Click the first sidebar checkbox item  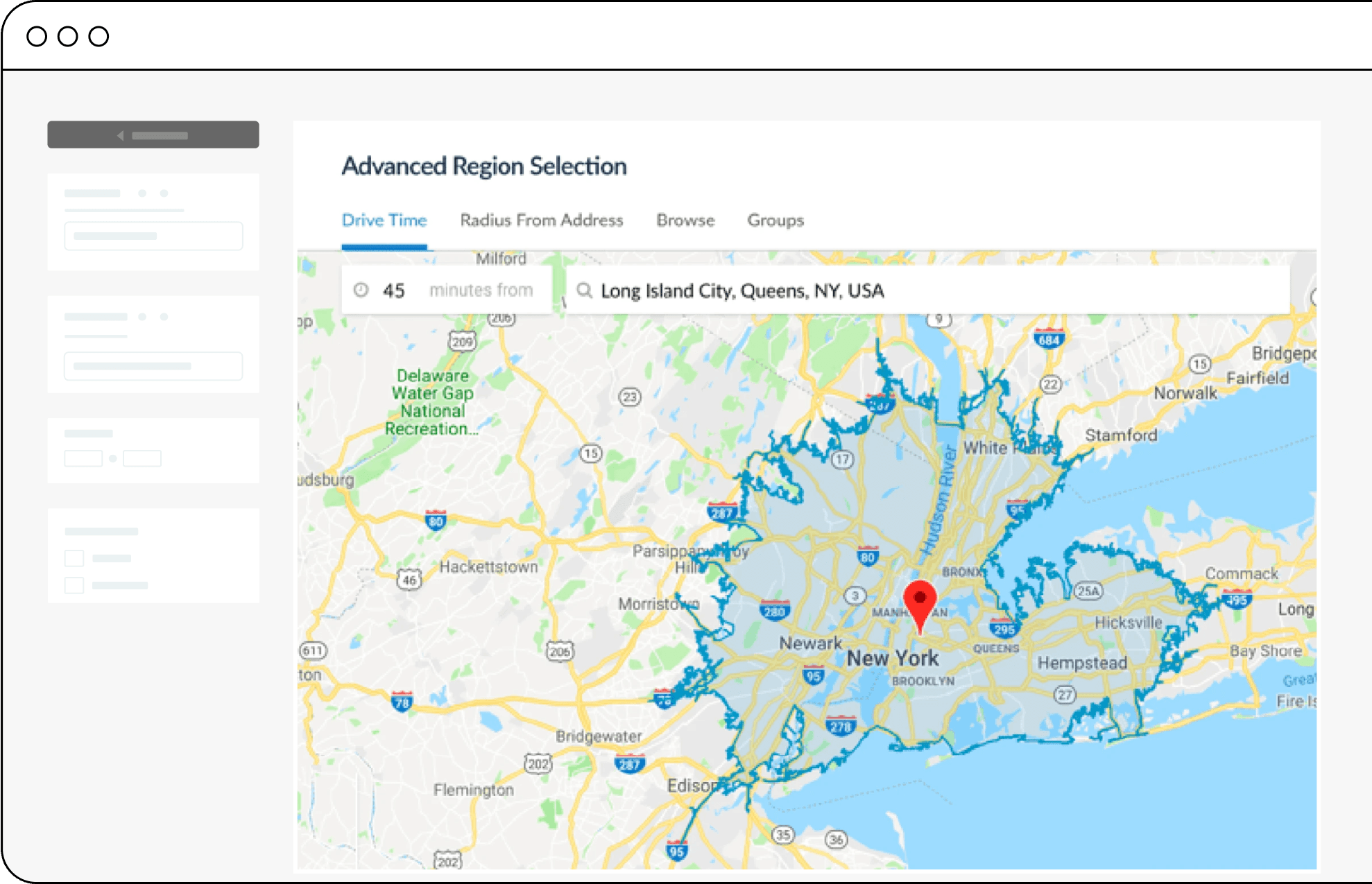point(75,558)
